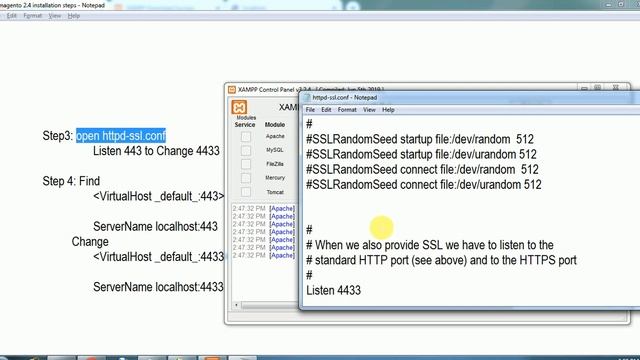Open Format menu in httpd-ssl.conf Notepad

coord(347,110)
